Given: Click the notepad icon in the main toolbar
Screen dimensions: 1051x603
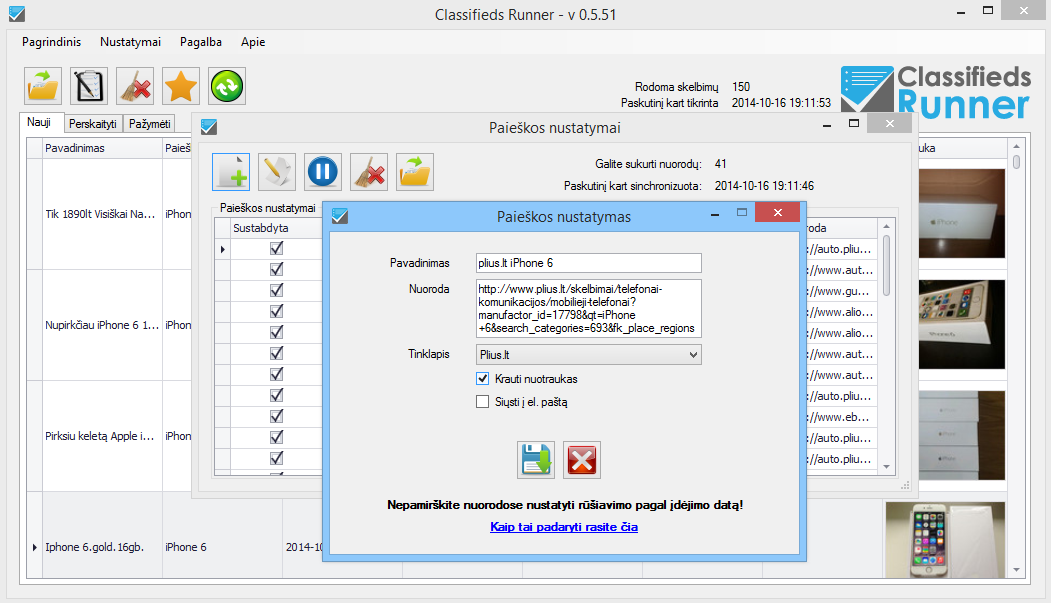Looking at the screenshot, I should click(x=89, y=86).
